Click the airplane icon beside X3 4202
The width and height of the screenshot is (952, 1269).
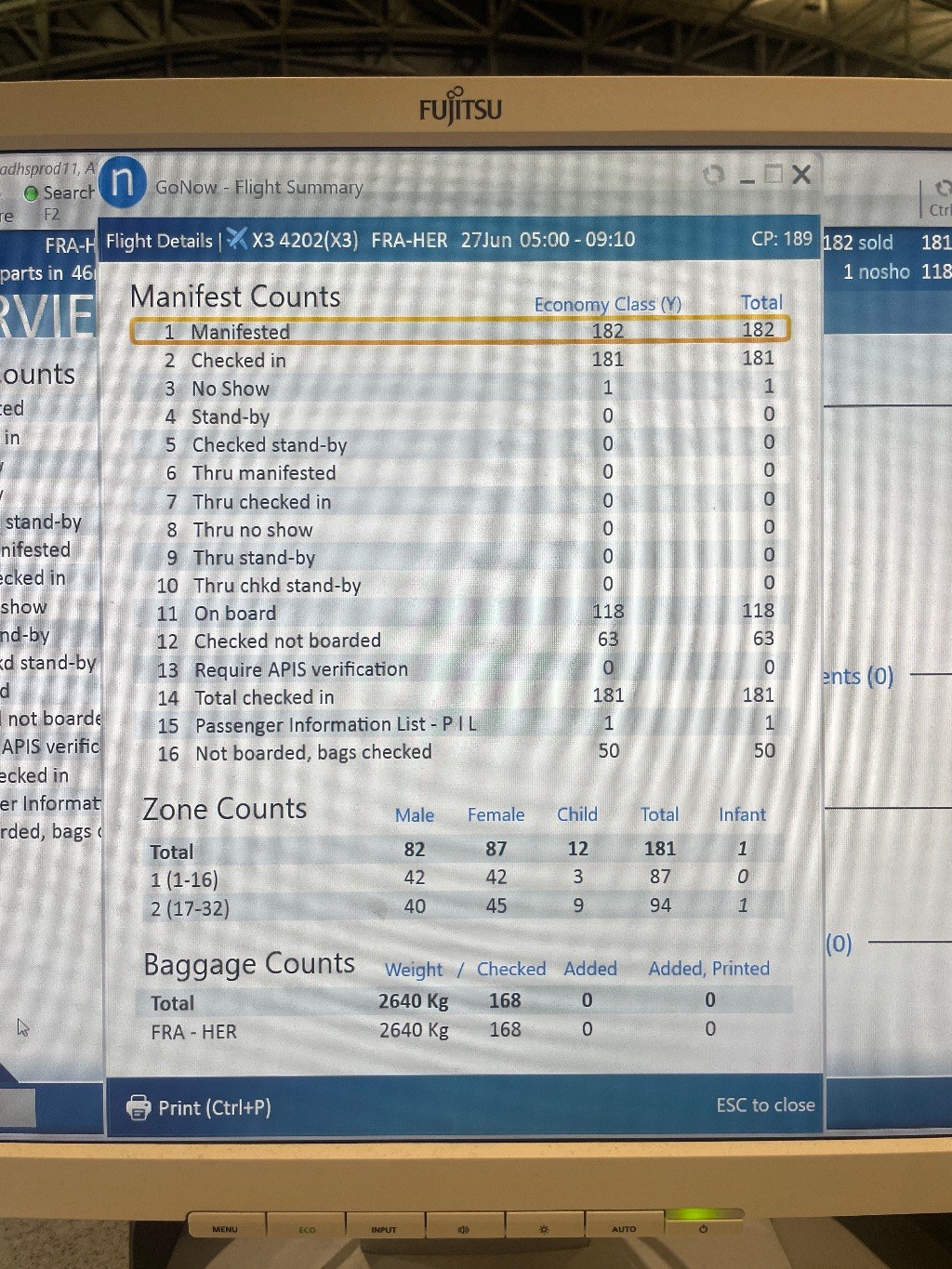[x=238, y=240]
